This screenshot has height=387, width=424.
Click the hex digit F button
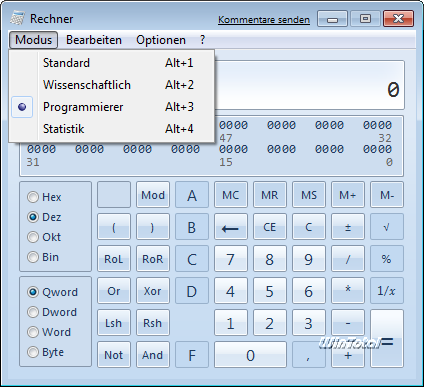(192, 355)
